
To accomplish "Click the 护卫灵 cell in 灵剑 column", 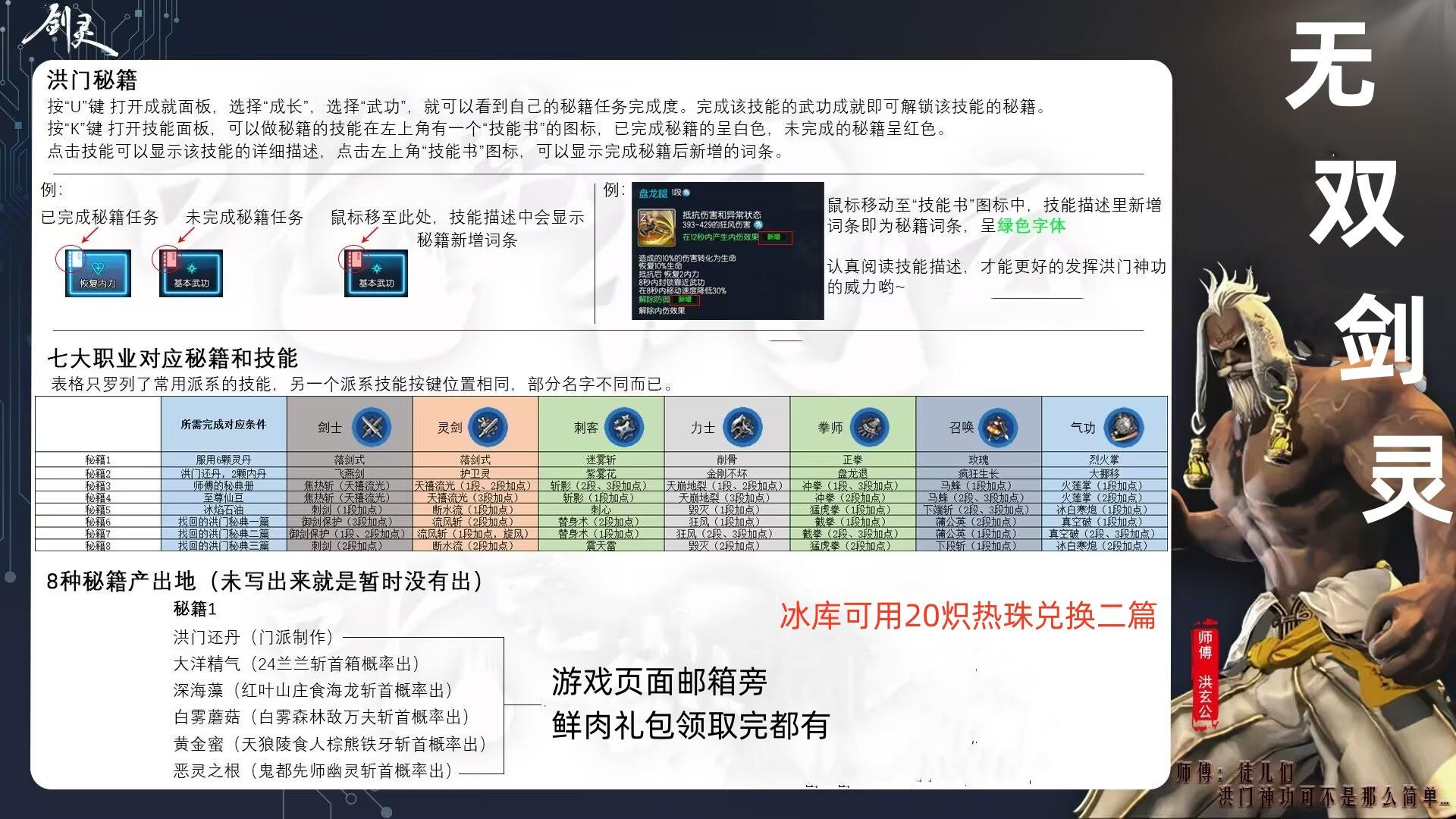I will [x=475, y=473].
